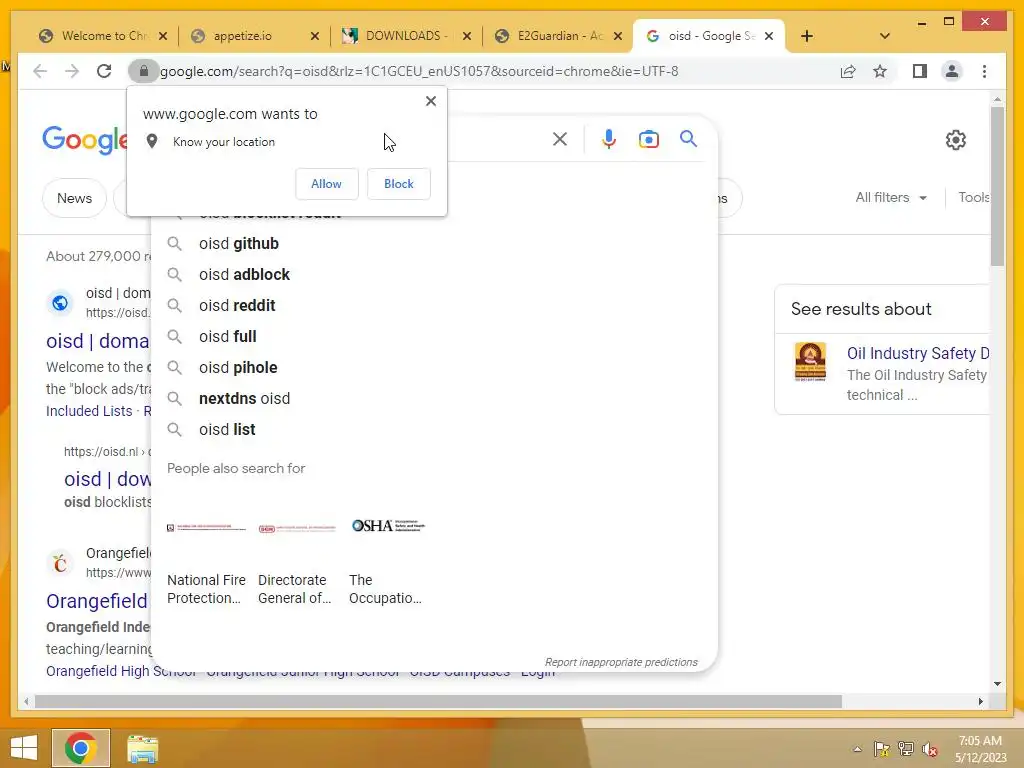Share this page from the address bar
The width and height of the screenshot is (1024, 768).
(848, 71)
